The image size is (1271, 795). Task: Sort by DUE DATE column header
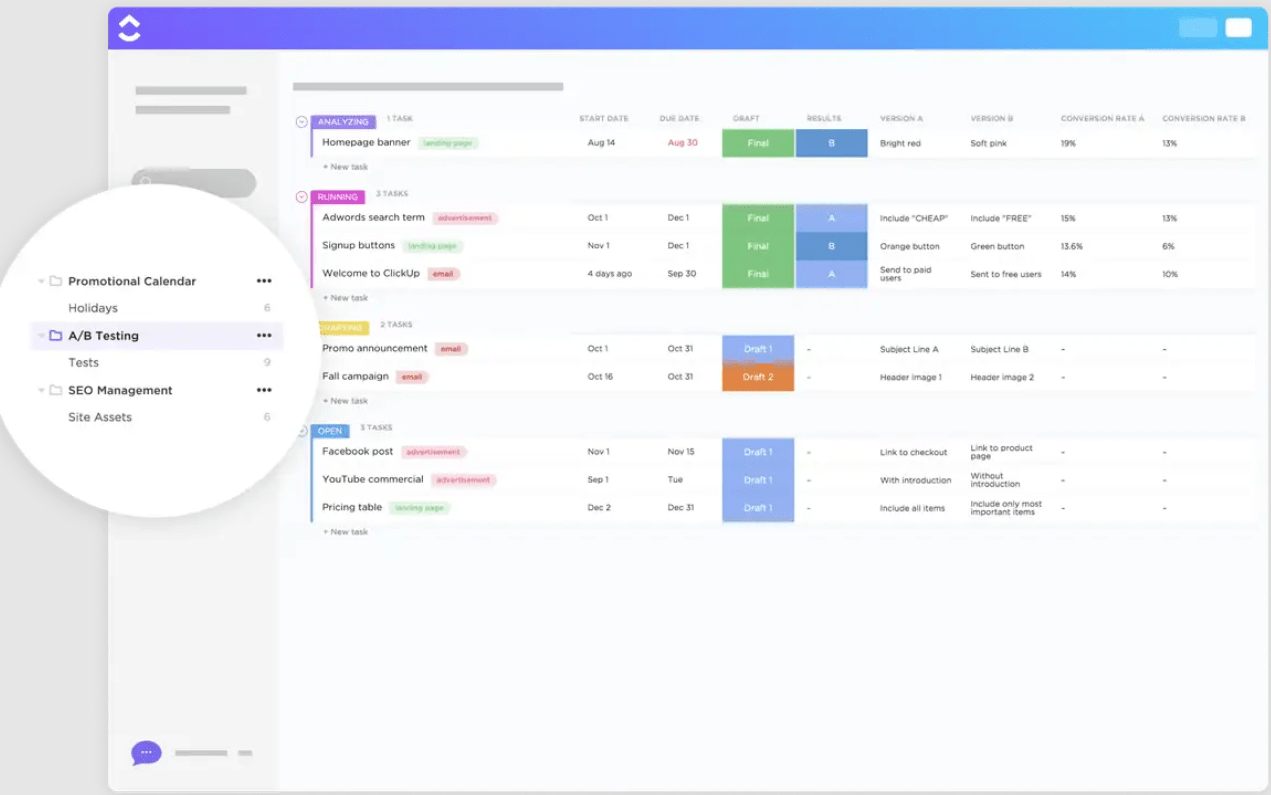click(x=679, y=119)
